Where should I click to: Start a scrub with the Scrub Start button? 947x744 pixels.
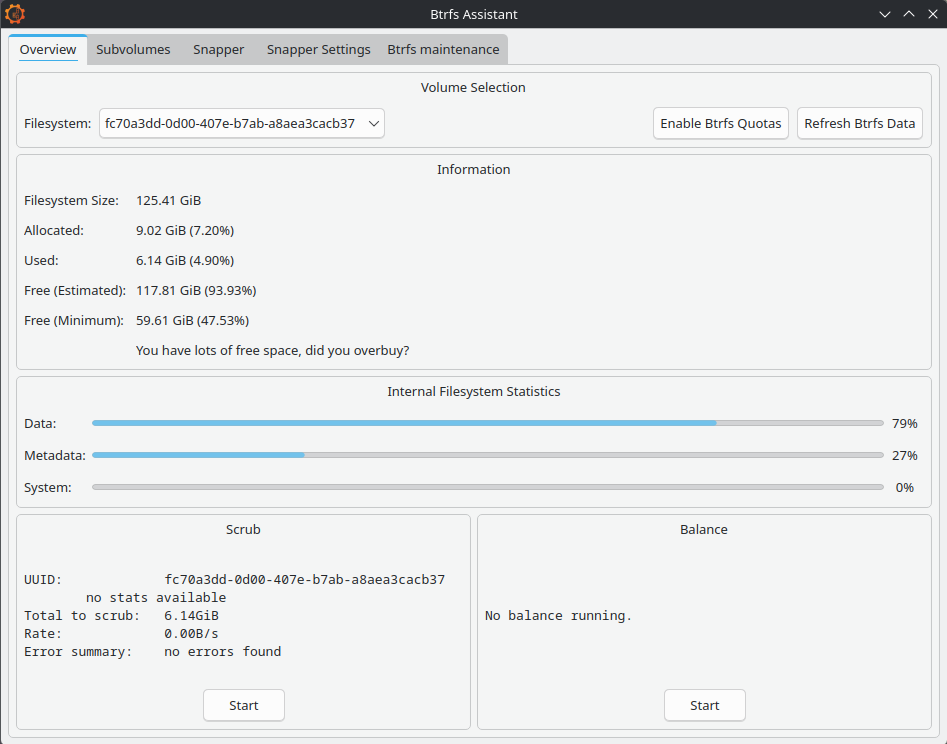[x=243, y=705]
